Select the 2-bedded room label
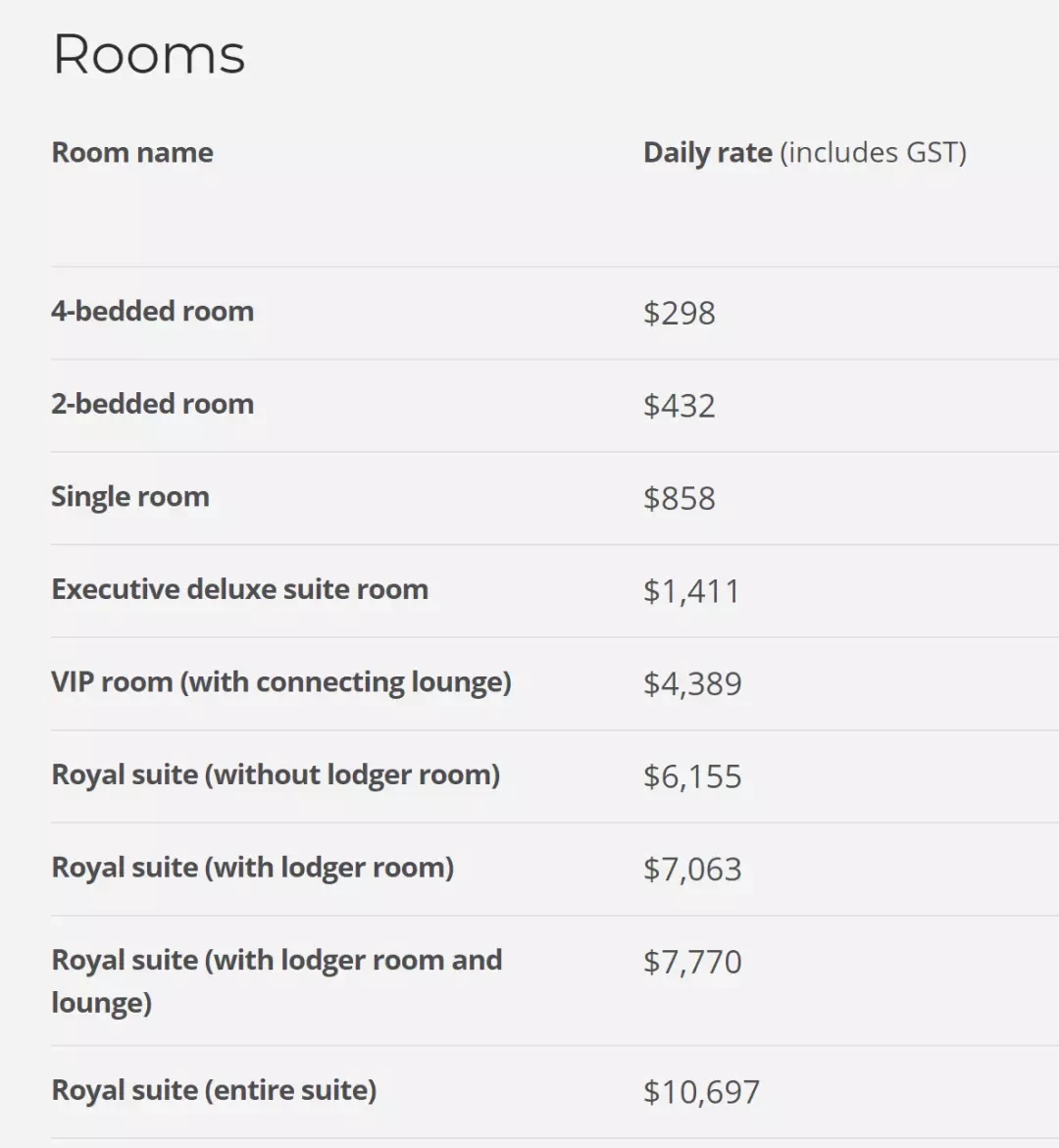 coord(152,404)
